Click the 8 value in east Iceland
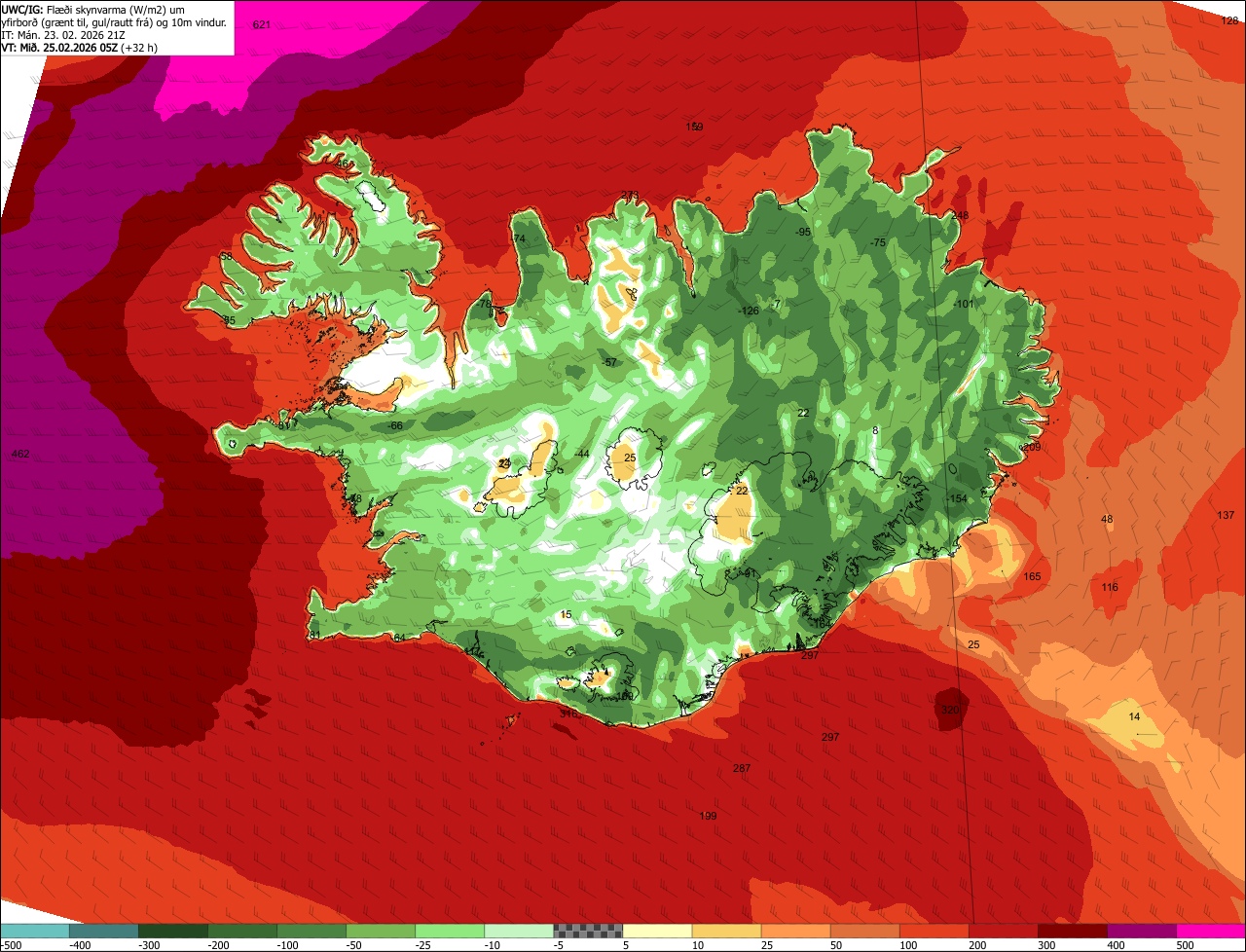Viewport: 1246px width, 952px height. click(x=875, y=430)
